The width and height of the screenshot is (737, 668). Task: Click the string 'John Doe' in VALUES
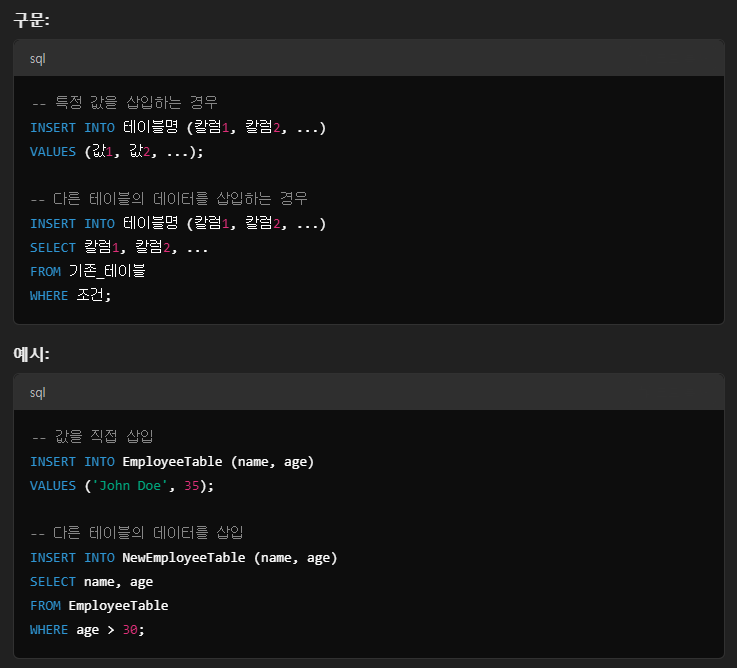pos(130,486)
